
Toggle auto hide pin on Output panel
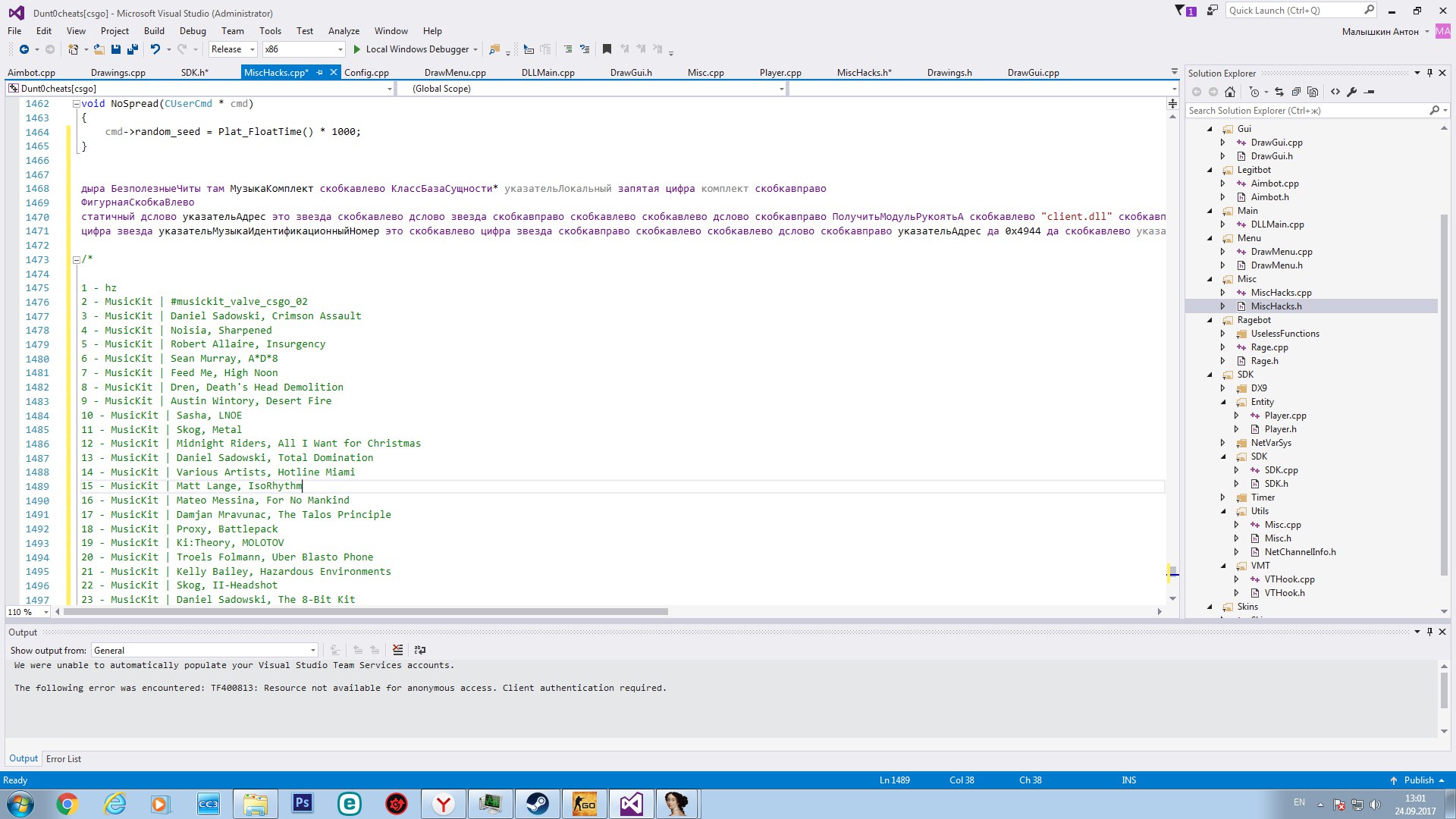coord(1429,632)
